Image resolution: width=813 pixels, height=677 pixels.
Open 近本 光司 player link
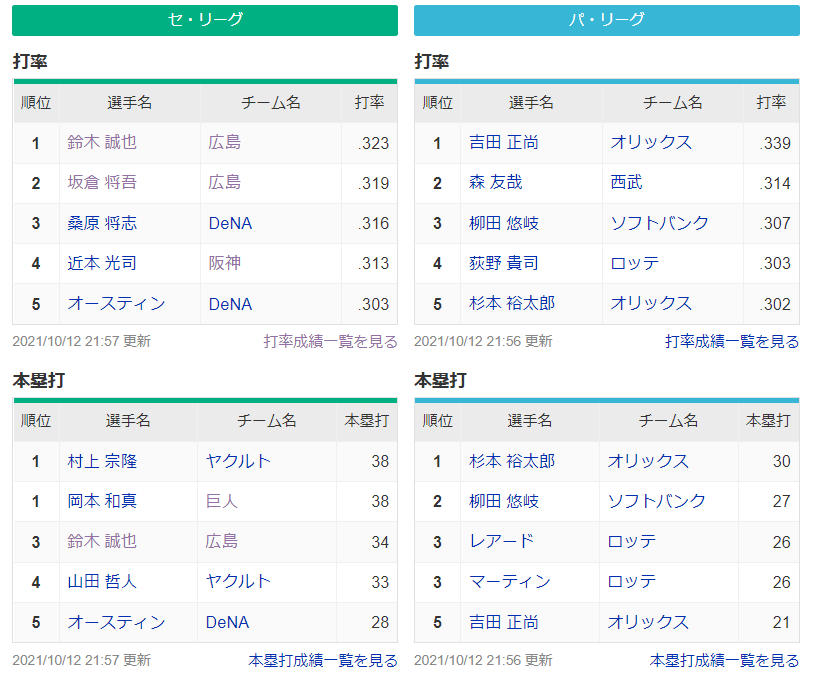tap(102, 263)
